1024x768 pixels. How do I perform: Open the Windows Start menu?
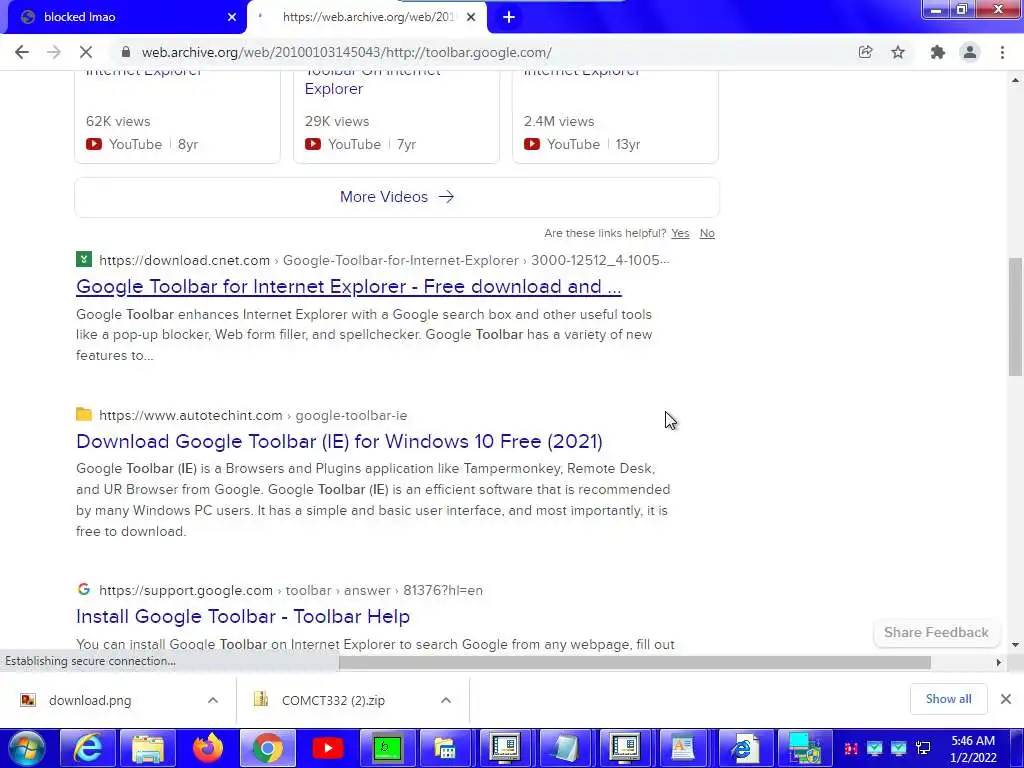(27, 748)
